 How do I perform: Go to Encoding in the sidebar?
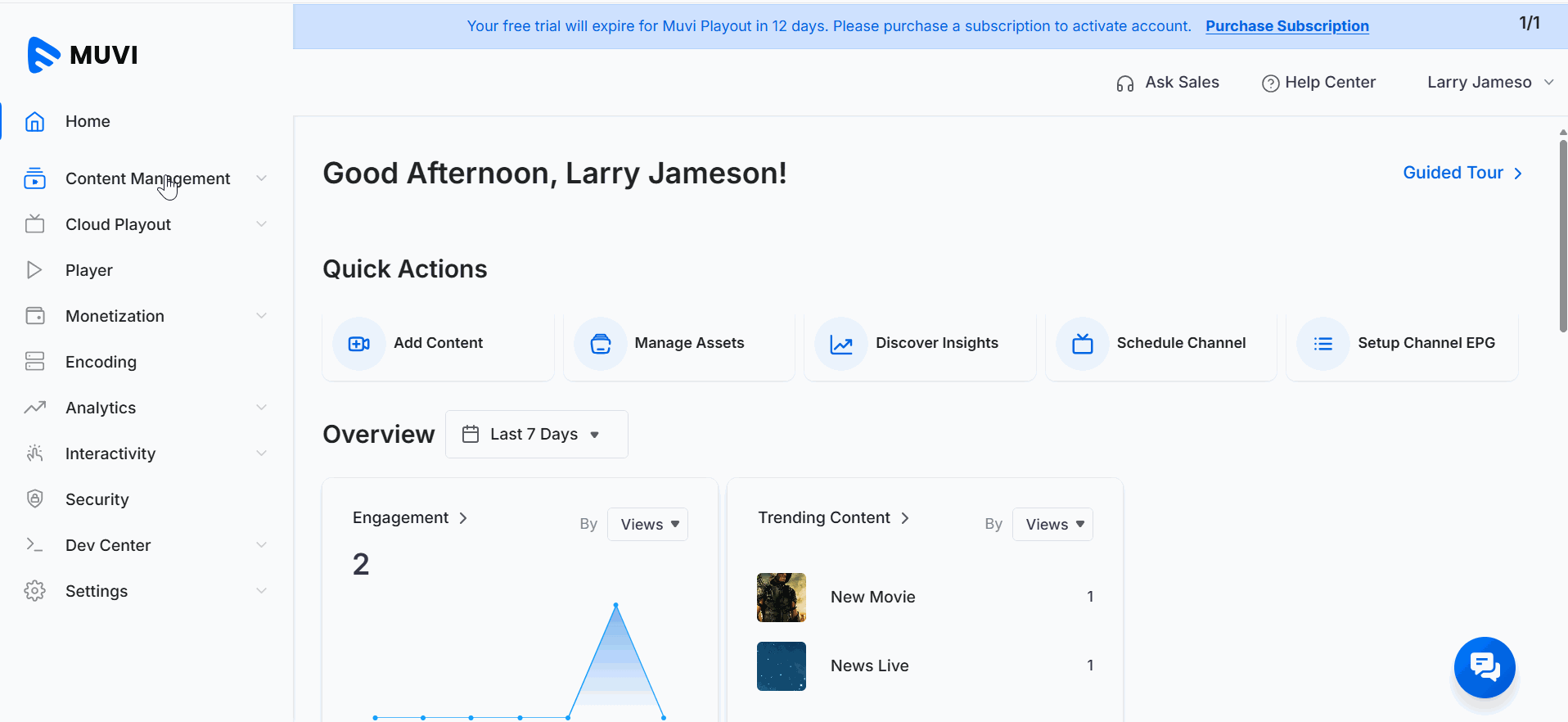coord(101,362)
